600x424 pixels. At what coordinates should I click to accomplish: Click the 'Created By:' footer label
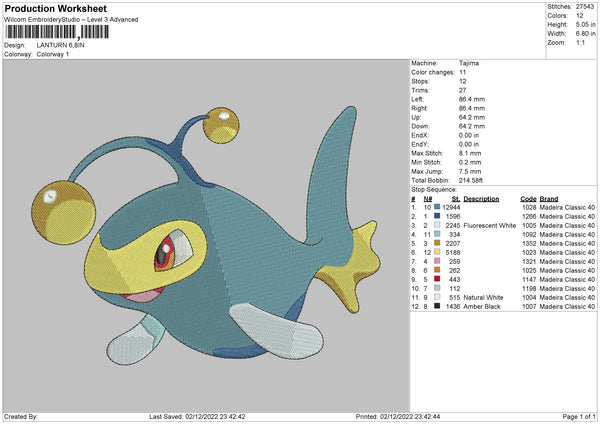tap(21, 416)
